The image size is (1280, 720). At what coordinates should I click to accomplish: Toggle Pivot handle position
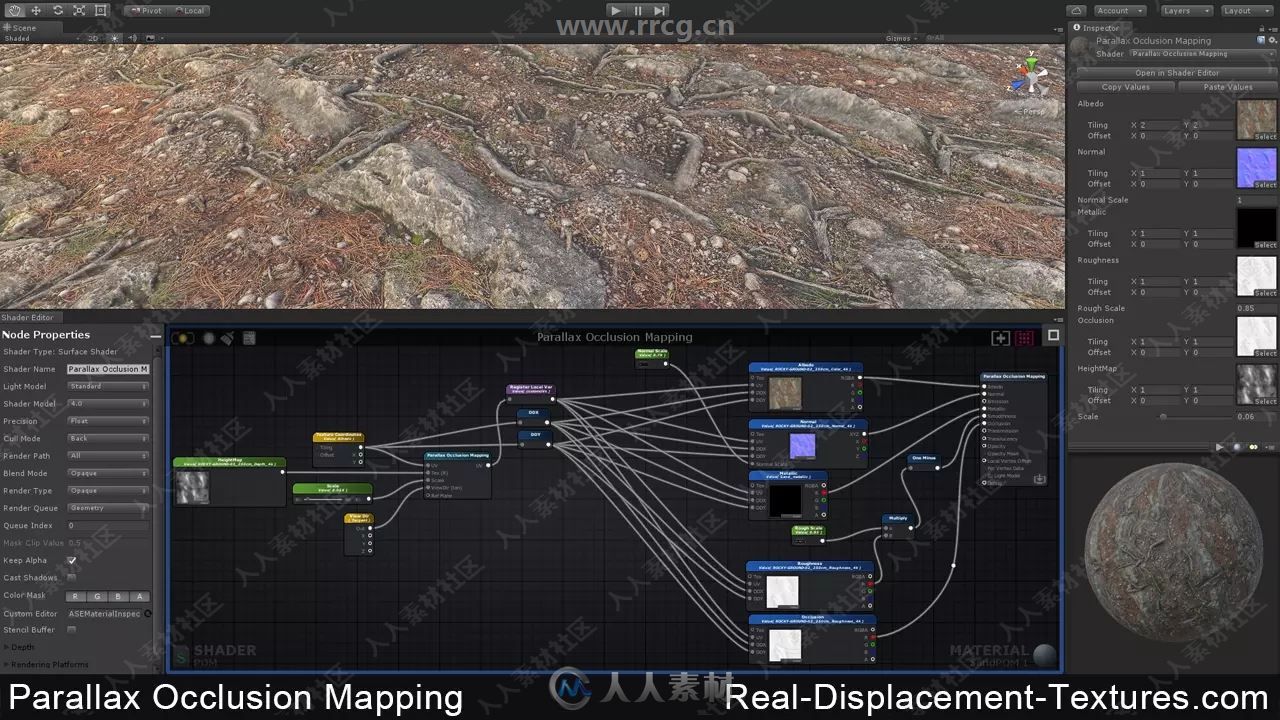146,10
